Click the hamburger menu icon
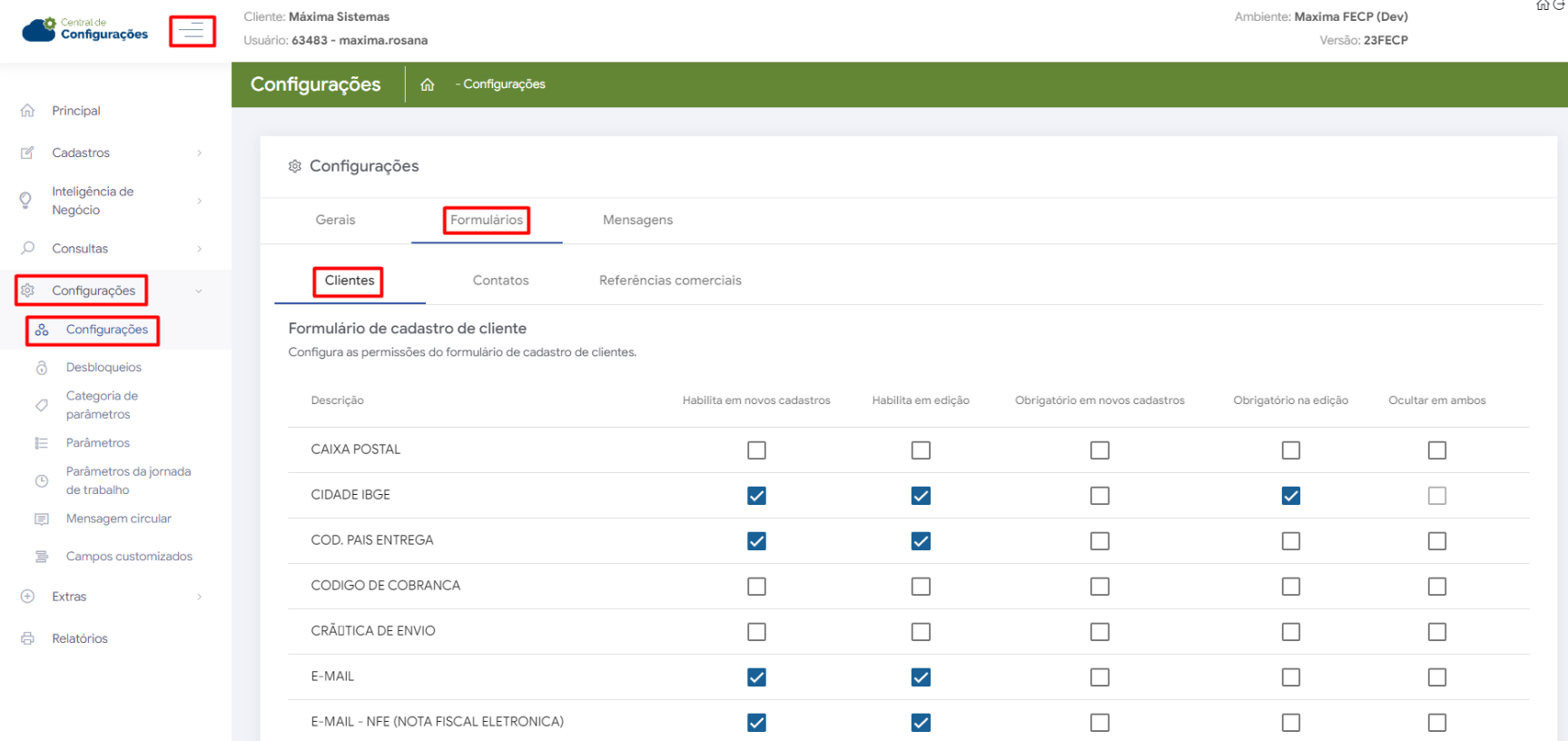Screen dimensions: 1568x741 coord(192,32)
